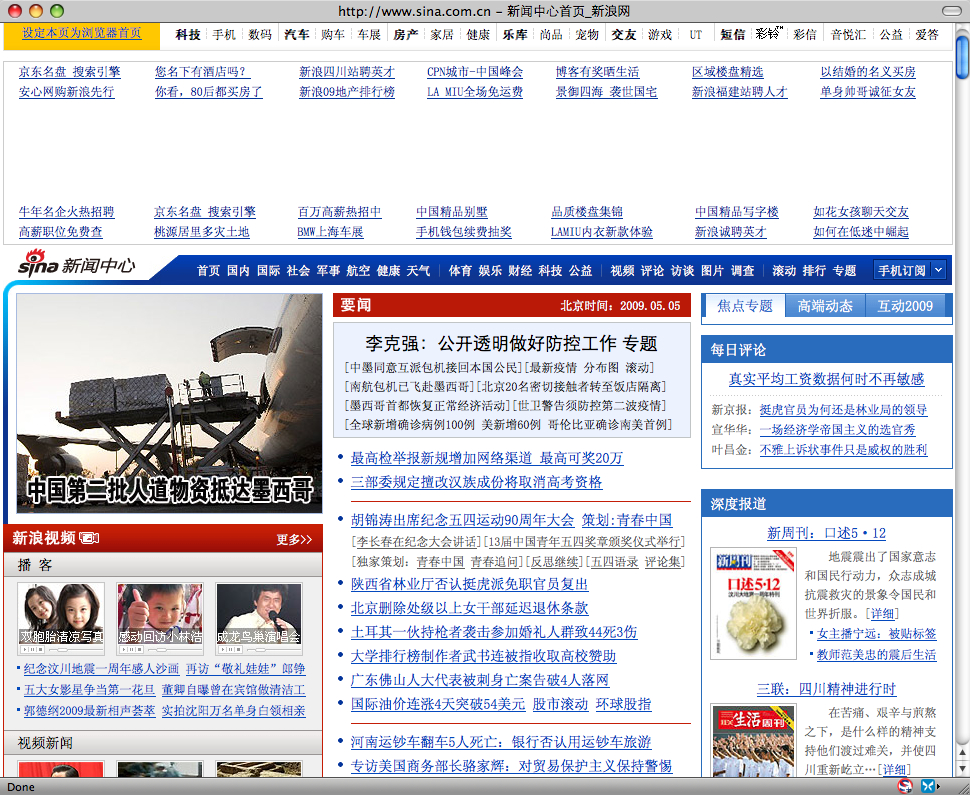Click the progress slider under 双胞胎清凉写真

[x=75, y=650]
